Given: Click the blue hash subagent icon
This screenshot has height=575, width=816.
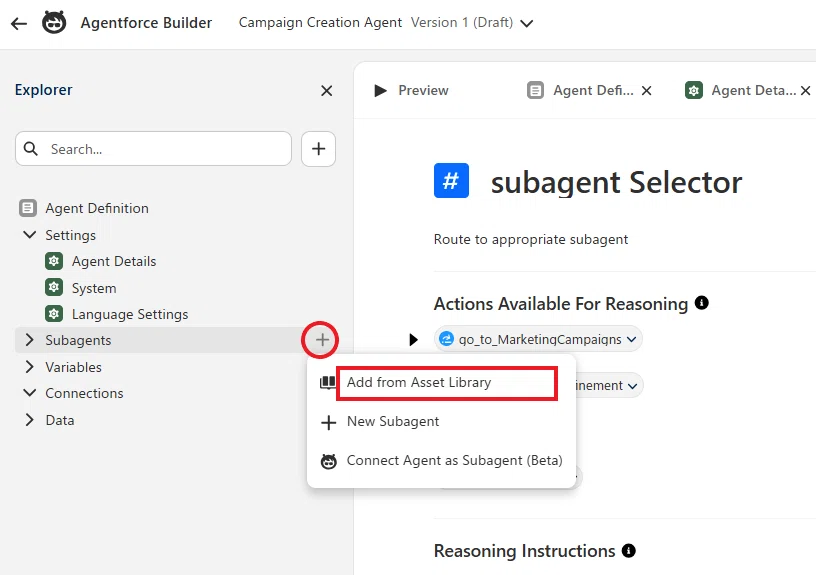Looking at the screenshot, I should (451, 181).
